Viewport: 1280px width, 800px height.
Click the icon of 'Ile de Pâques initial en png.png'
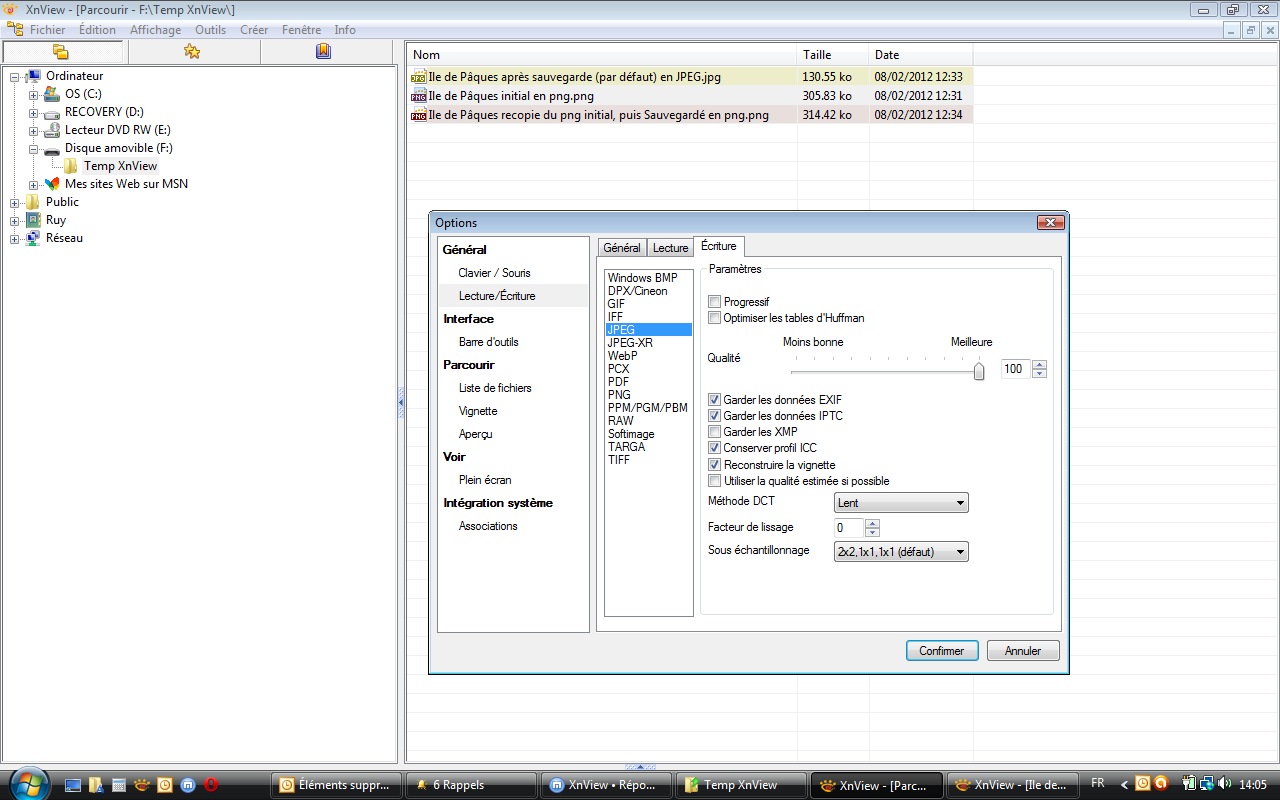[x=418, y=96]
